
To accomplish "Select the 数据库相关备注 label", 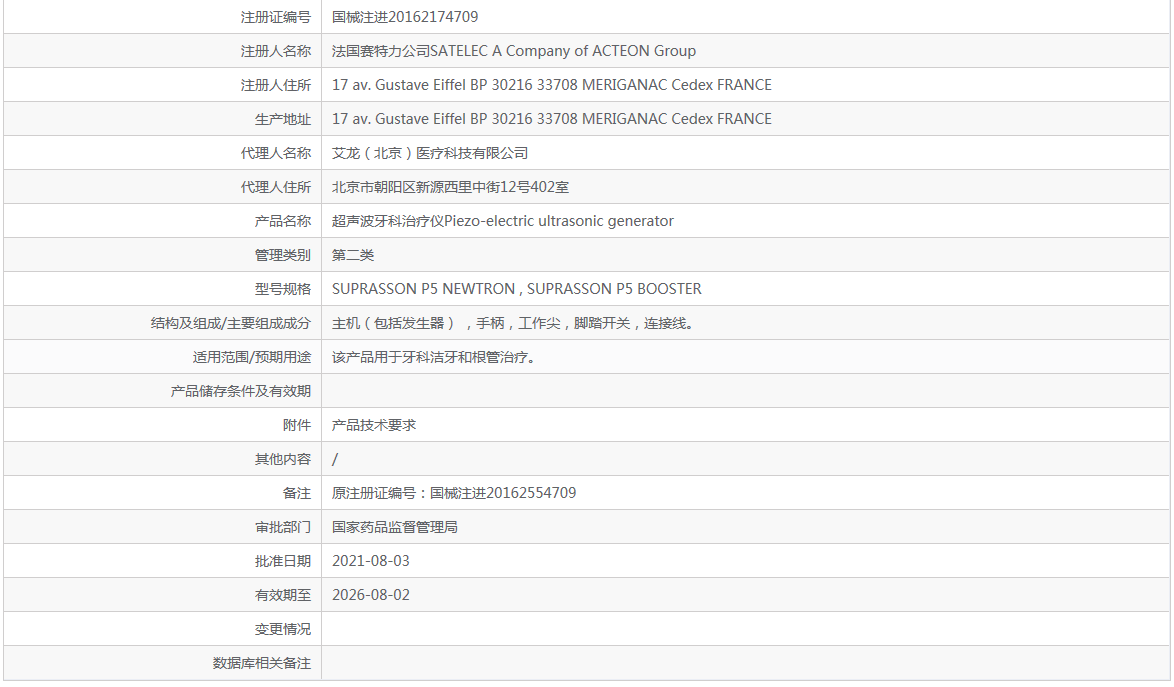I will click(262, 663).
